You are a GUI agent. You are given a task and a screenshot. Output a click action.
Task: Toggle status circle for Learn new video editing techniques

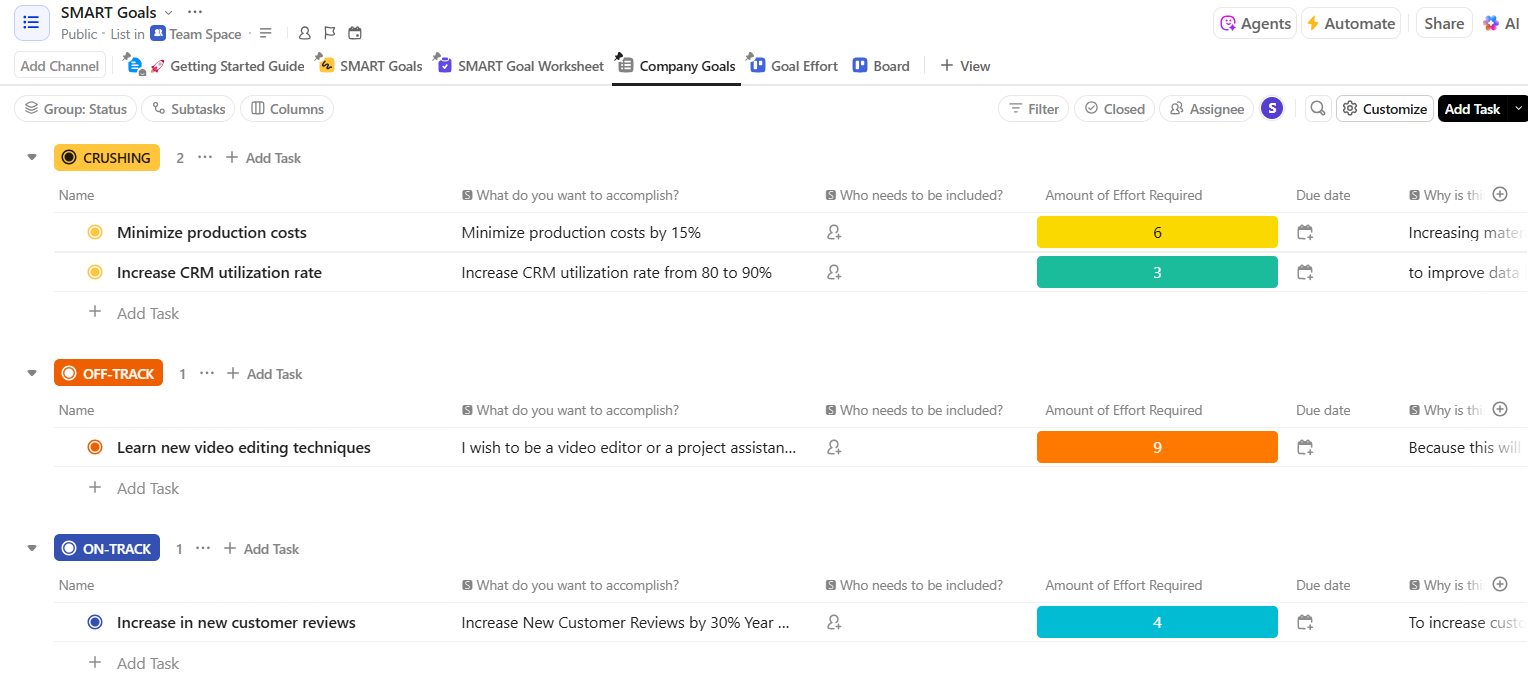pyautogui.click(x=95, y=448)
